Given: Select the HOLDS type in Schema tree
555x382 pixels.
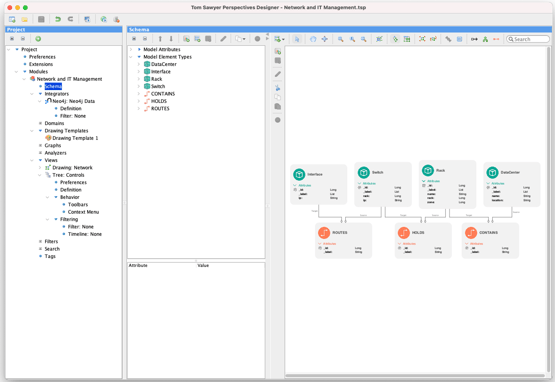Looking at the screenshot, I should pos(159,101).
